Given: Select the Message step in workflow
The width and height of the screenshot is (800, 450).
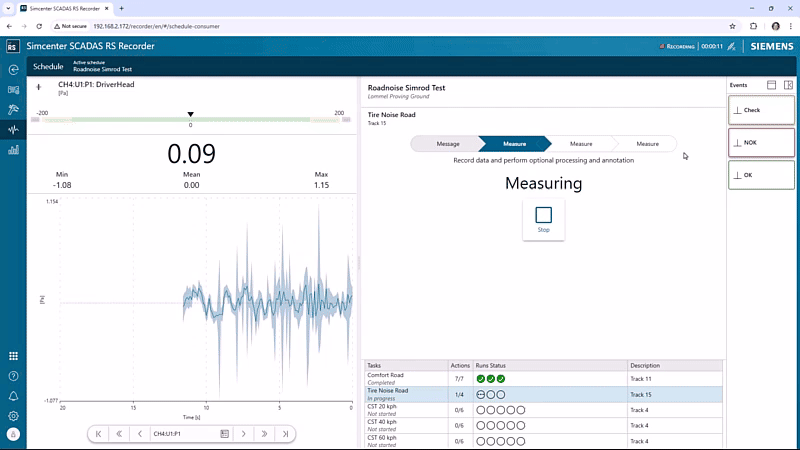Looking at the screenshot, I should pyautogui.click(x=448, y=144).
